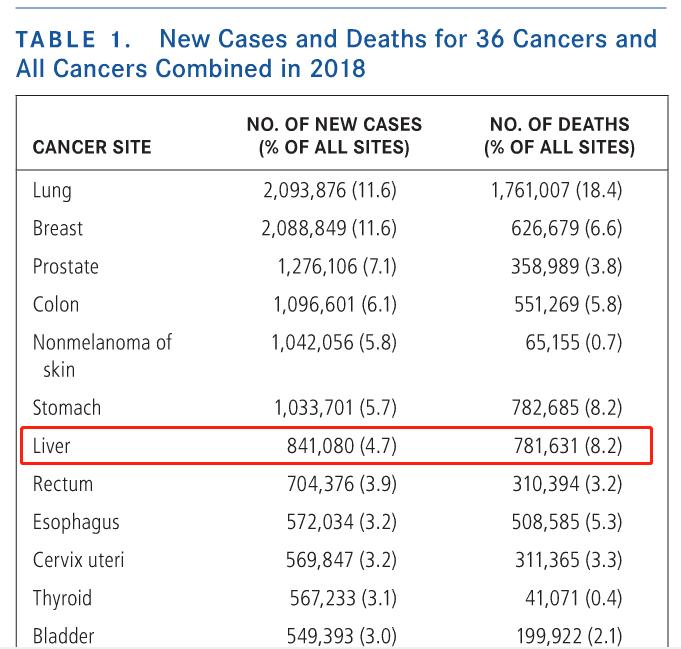Viewport: 681px width, 649px height.
Task: Click Liver deaths value 781,631
Action: tap(566, 446)
